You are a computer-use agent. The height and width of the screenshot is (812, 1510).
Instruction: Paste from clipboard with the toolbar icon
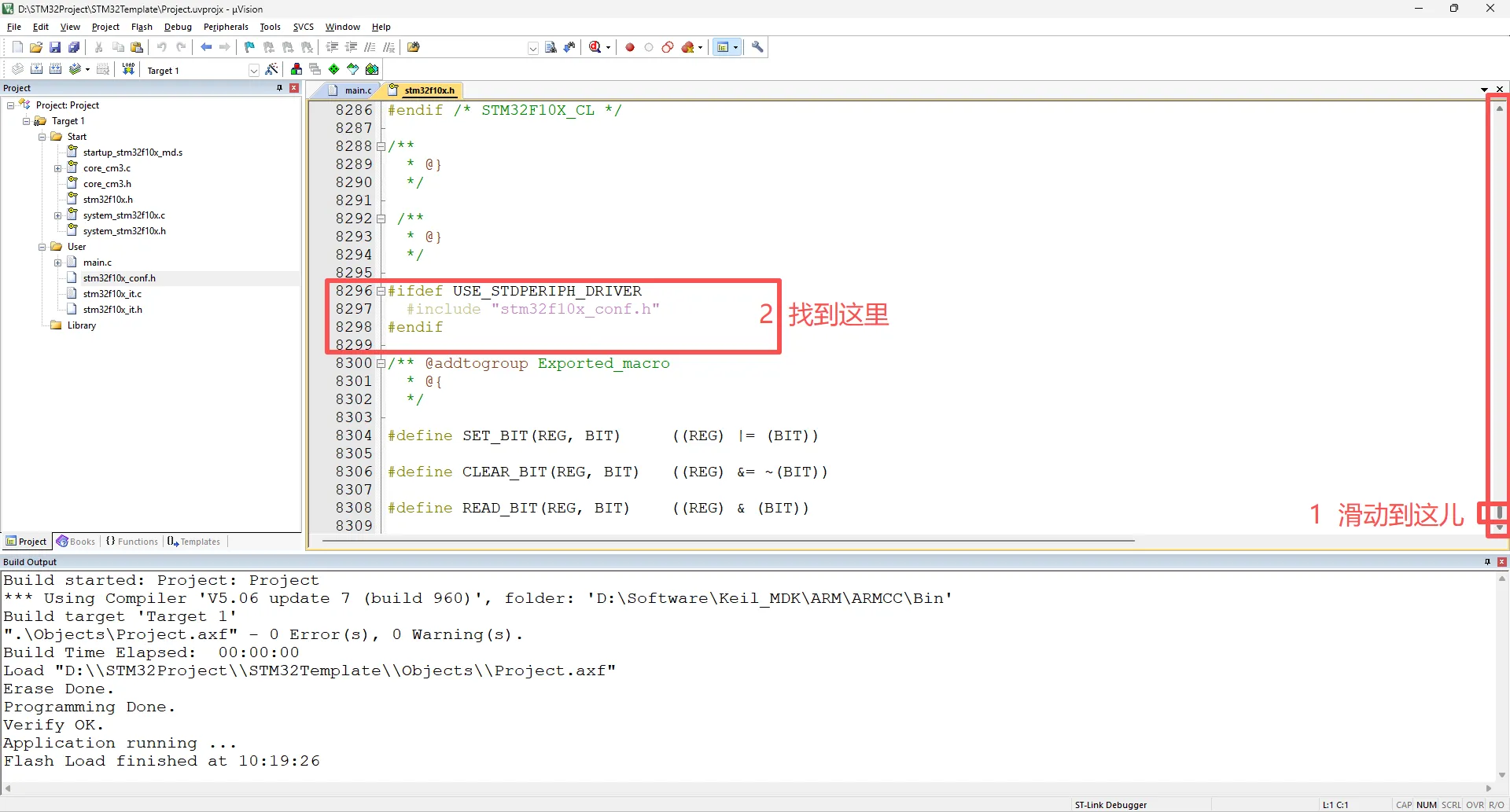point(137,47)
